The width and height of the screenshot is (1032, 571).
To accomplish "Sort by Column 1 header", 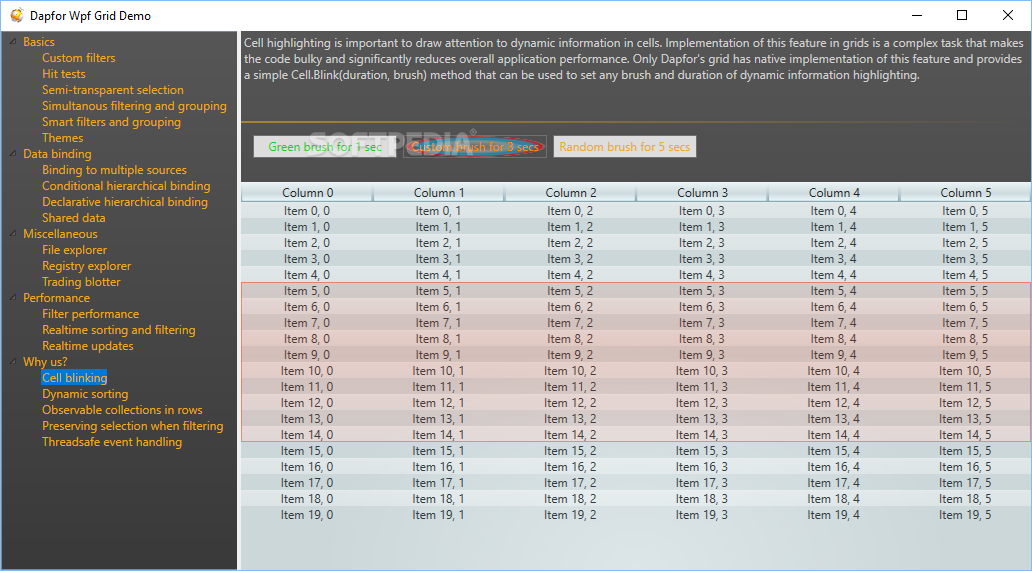I will point(439,193).
